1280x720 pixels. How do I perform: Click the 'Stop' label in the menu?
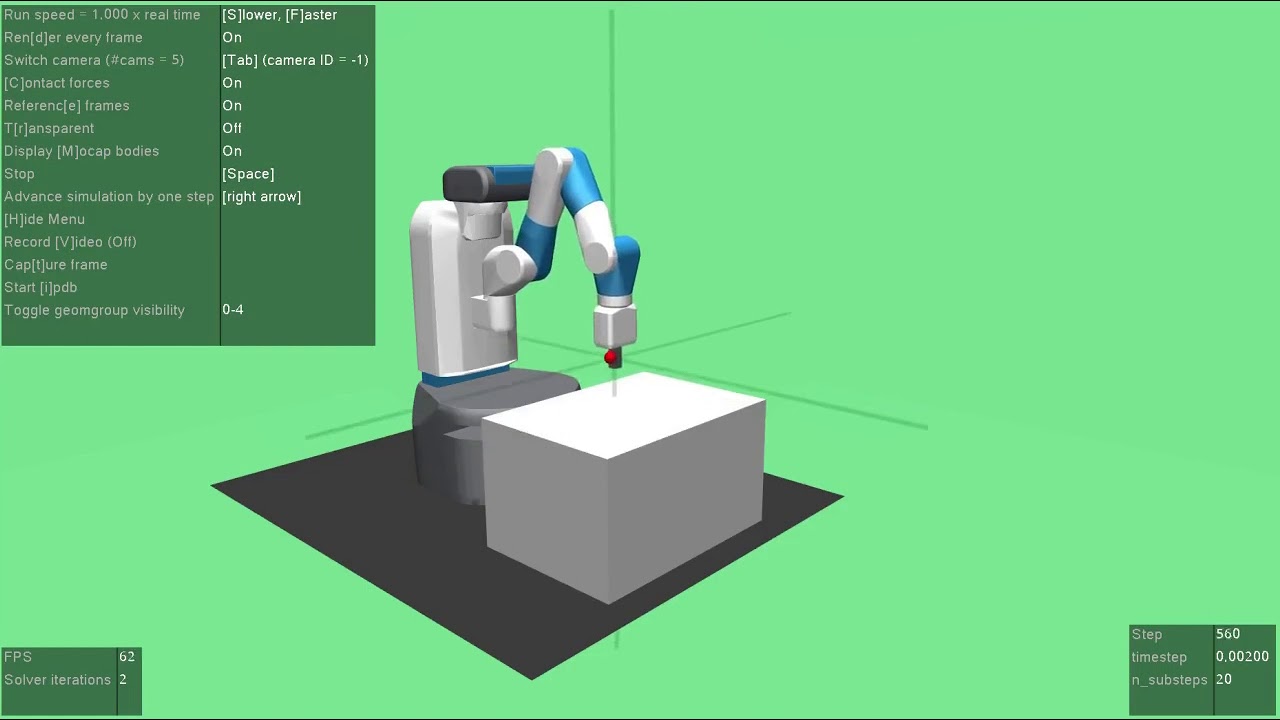(x=19, y=174)
